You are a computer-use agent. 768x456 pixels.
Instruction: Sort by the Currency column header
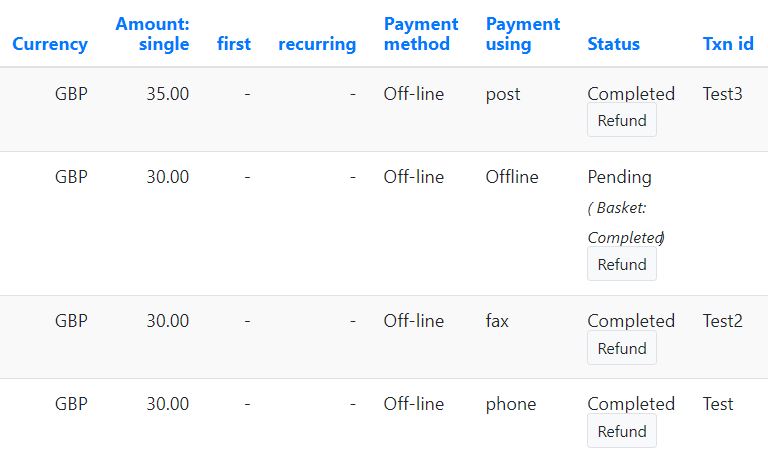click(x=50, y=44)
